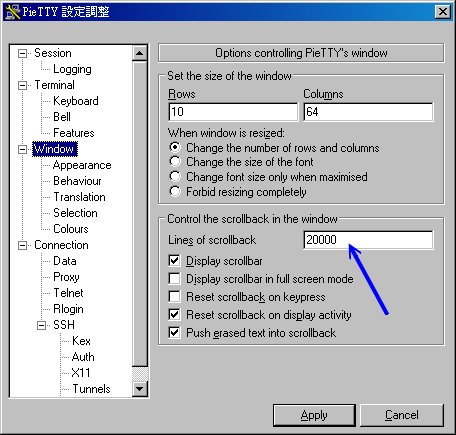Viewport: 456px width, 435px height.
Task: Click the Lines of scrollback field
Action: (x=368, y=240)
